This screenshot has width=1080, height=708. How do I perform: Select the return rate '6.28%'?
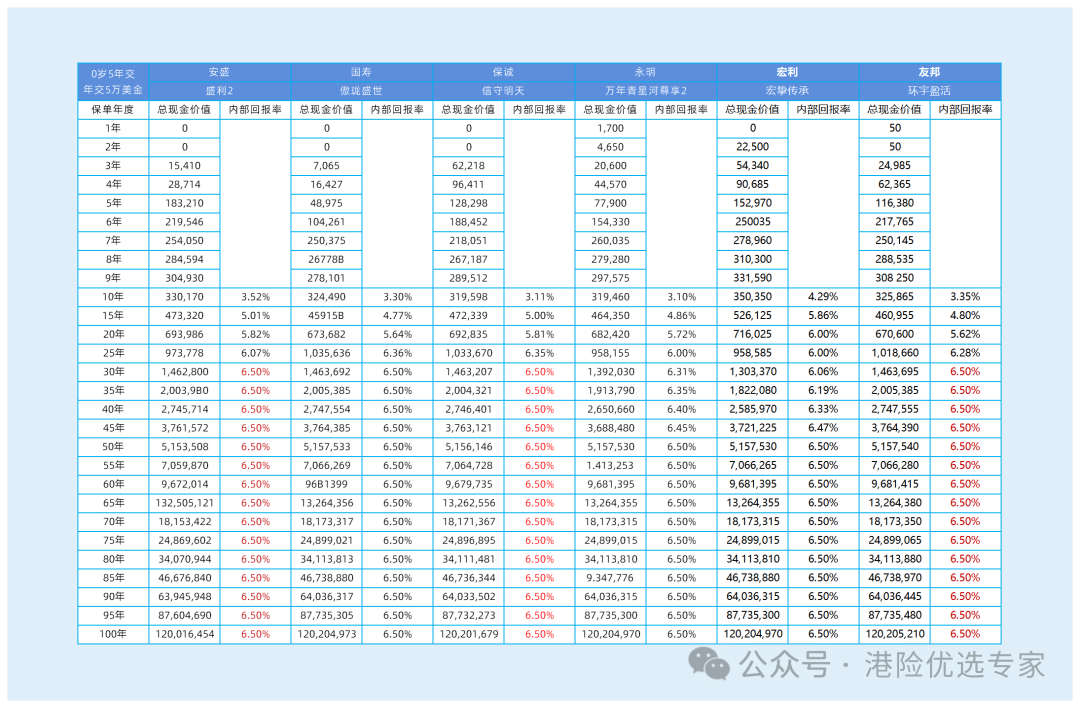pyautogui.click(x=965, y=353)
